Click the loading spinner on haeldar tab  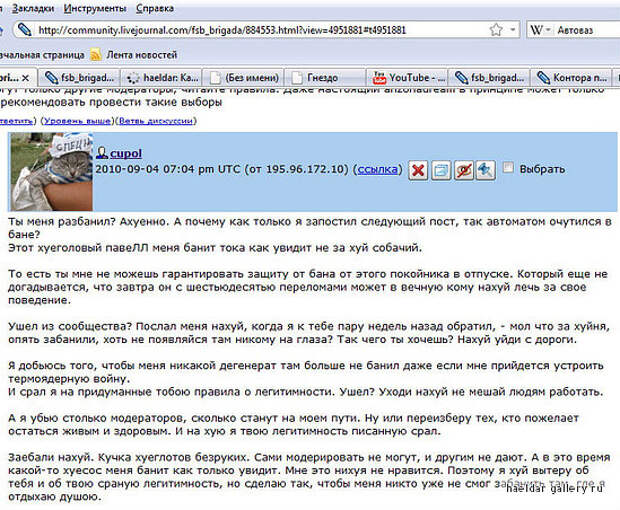point(133,78)
